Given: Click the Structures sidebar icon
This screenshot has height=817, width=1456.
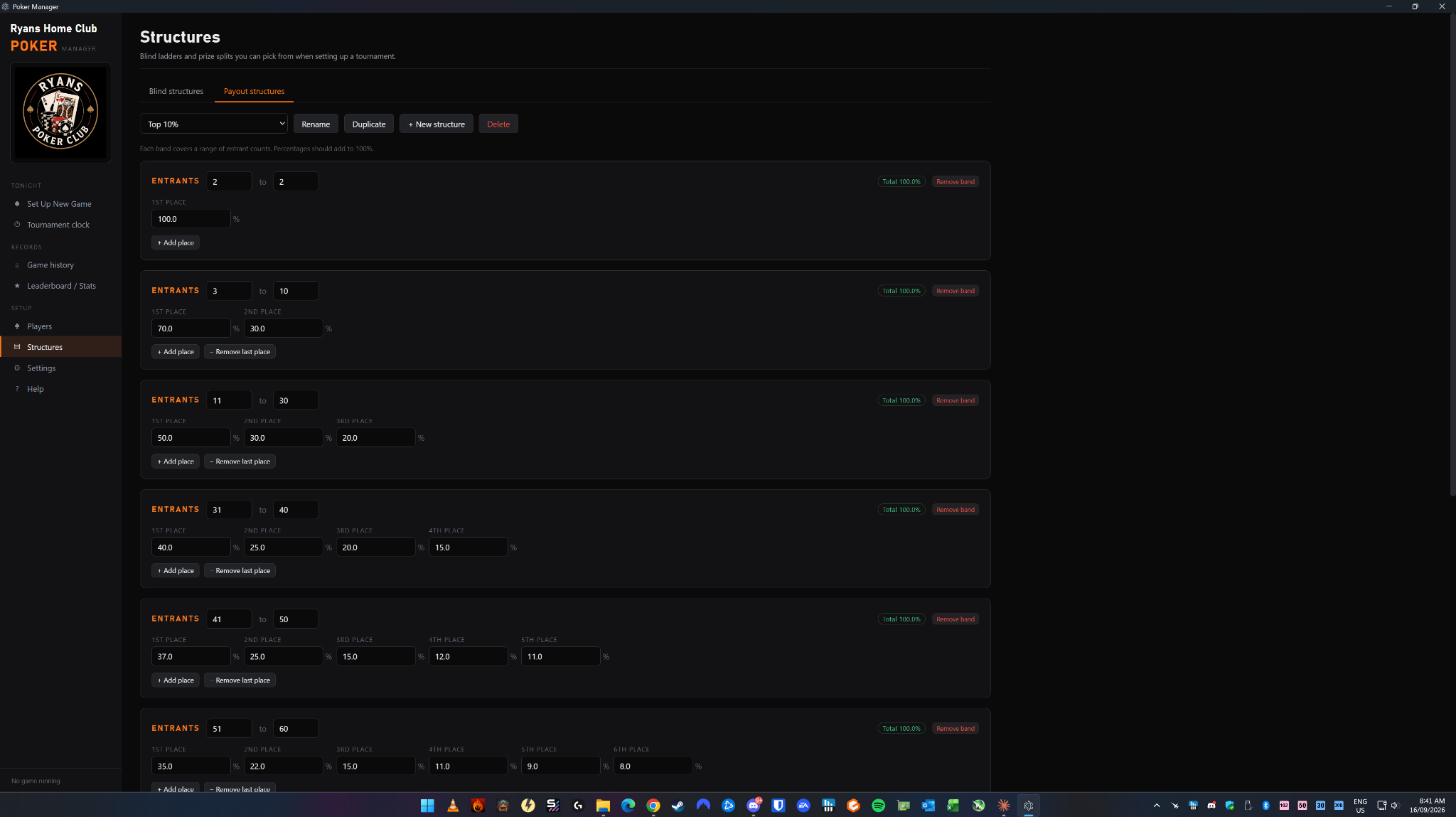Looking at the screenshot, I should tap(17, 347).
